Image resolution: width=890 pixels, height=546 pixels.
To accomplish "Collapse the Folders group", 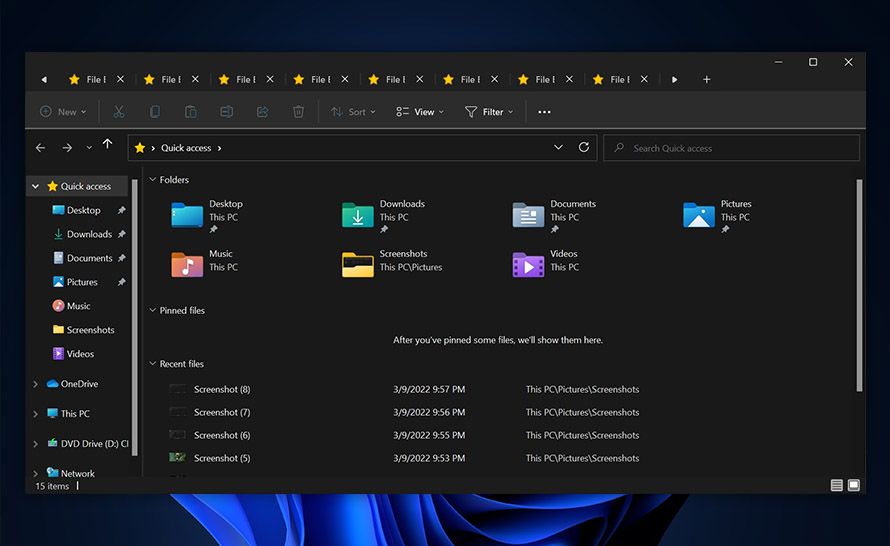I will tap(152, 179).
